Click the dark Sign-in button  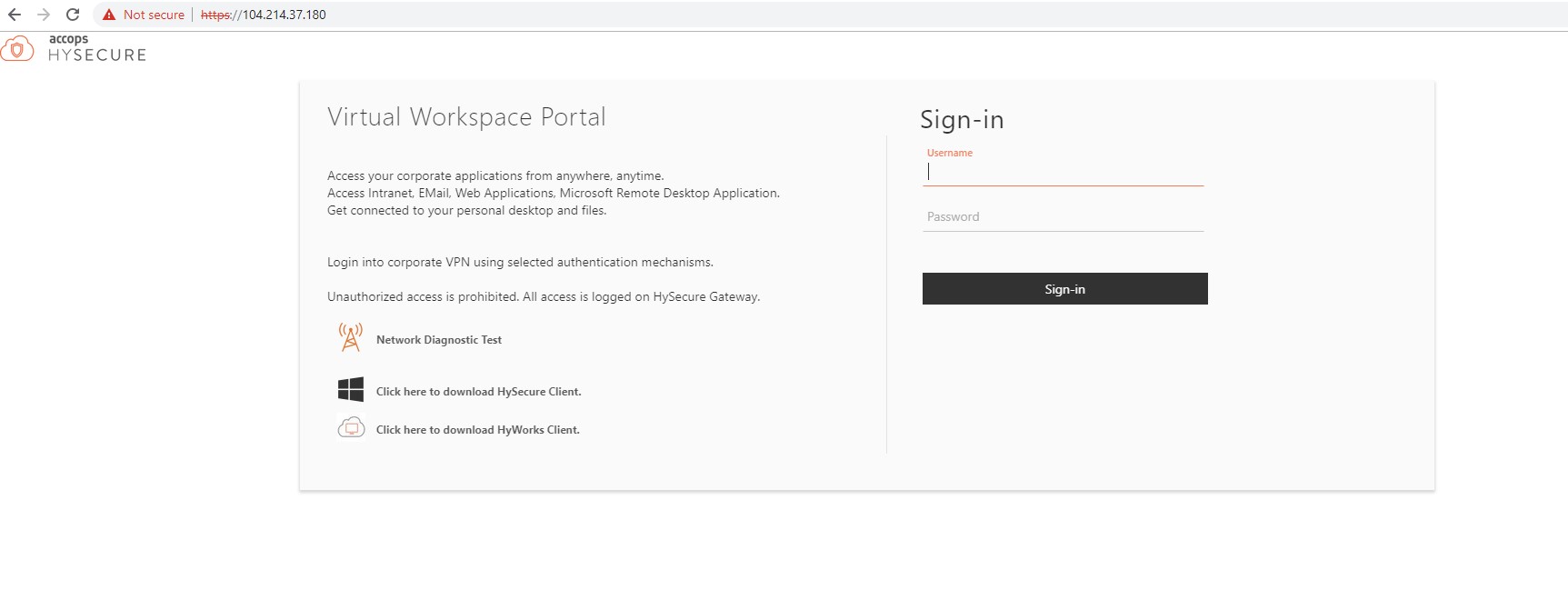pos(1064,289)
